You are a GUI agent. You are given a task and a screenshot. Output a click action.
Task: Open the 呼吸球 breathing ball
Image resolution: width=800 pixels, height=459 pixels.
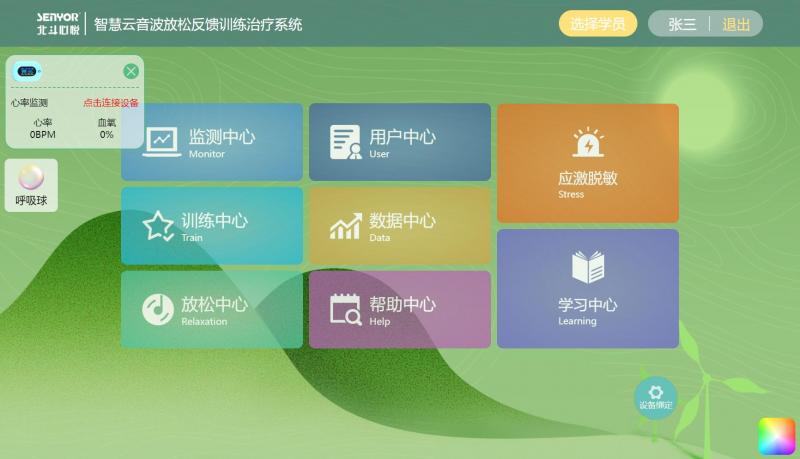point(31,185)
